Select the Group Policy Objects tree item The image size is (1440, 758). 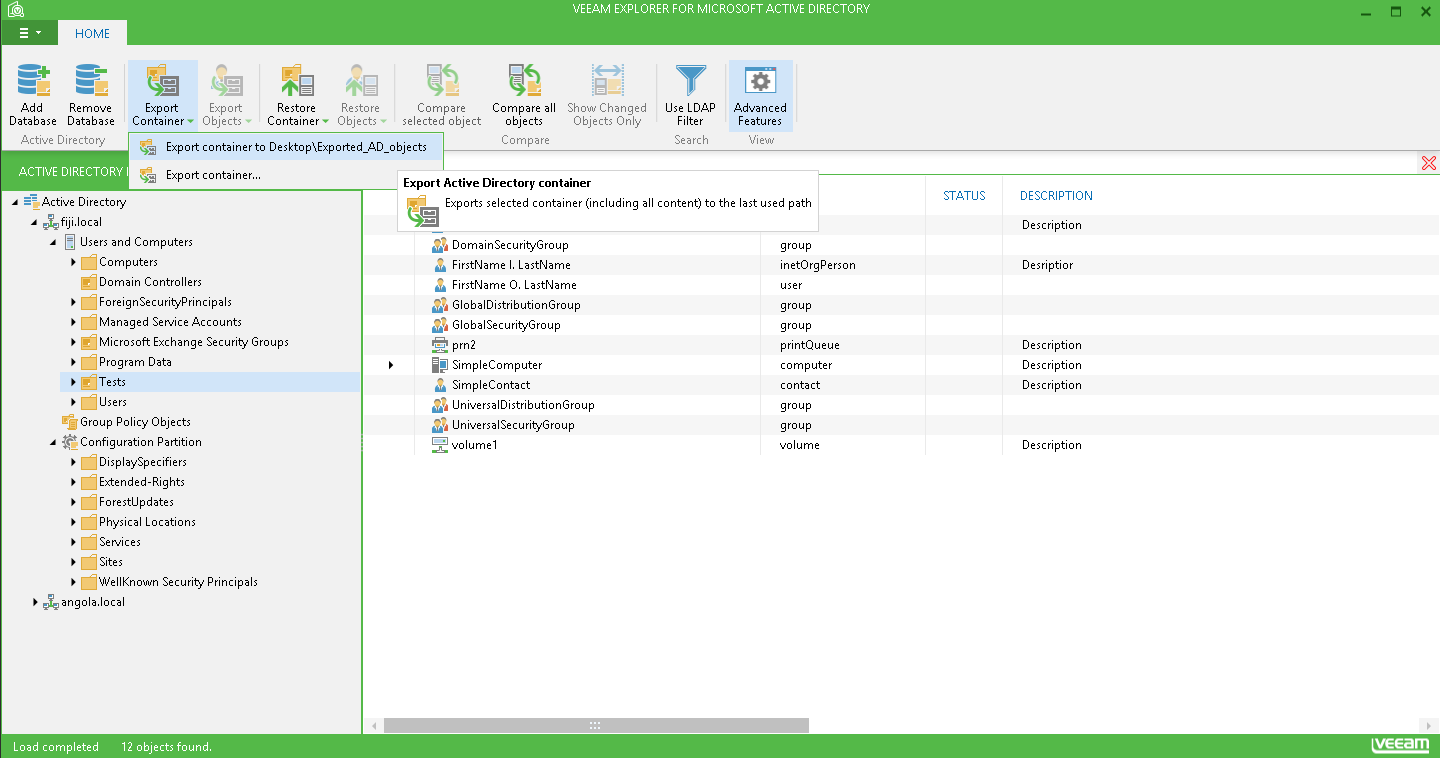tap(135, 422)
